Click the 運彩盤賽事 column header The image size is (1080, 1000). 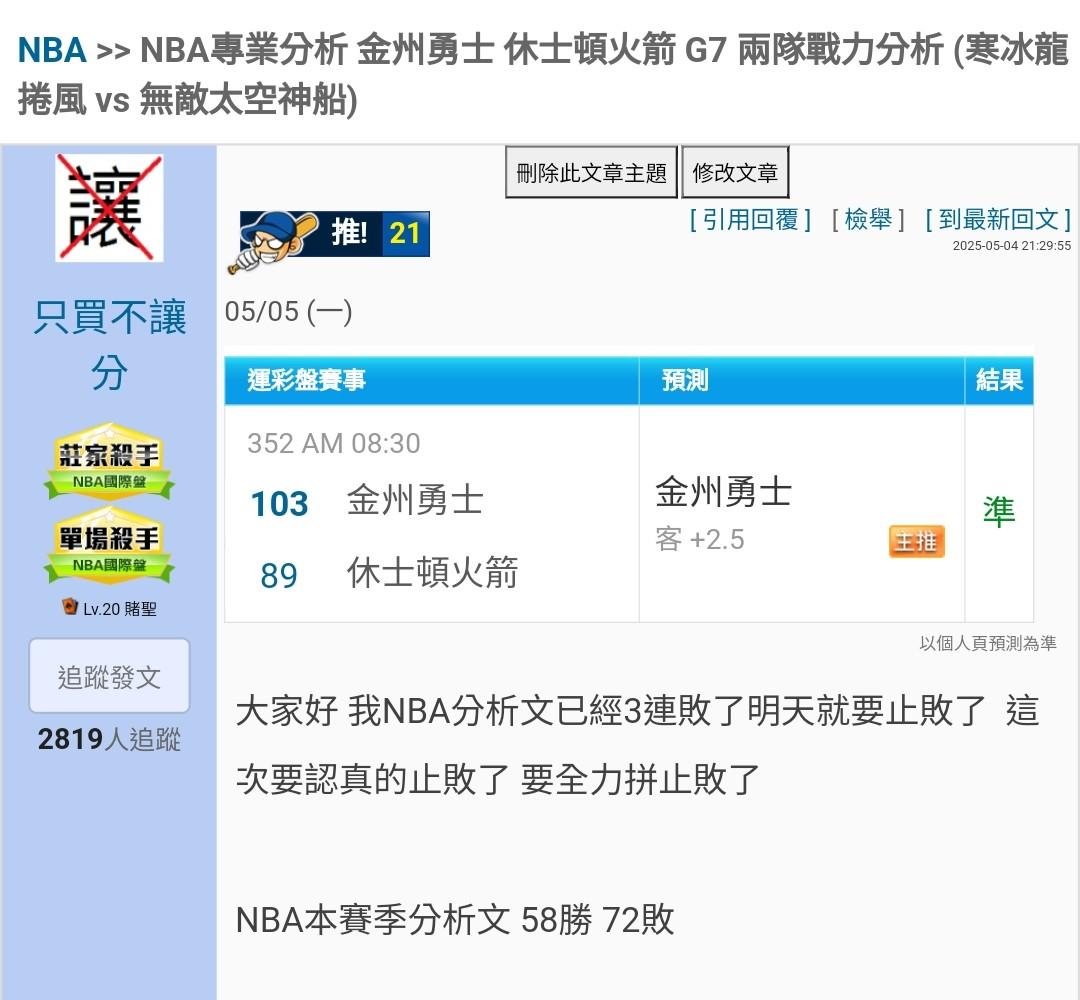point(307,380)
